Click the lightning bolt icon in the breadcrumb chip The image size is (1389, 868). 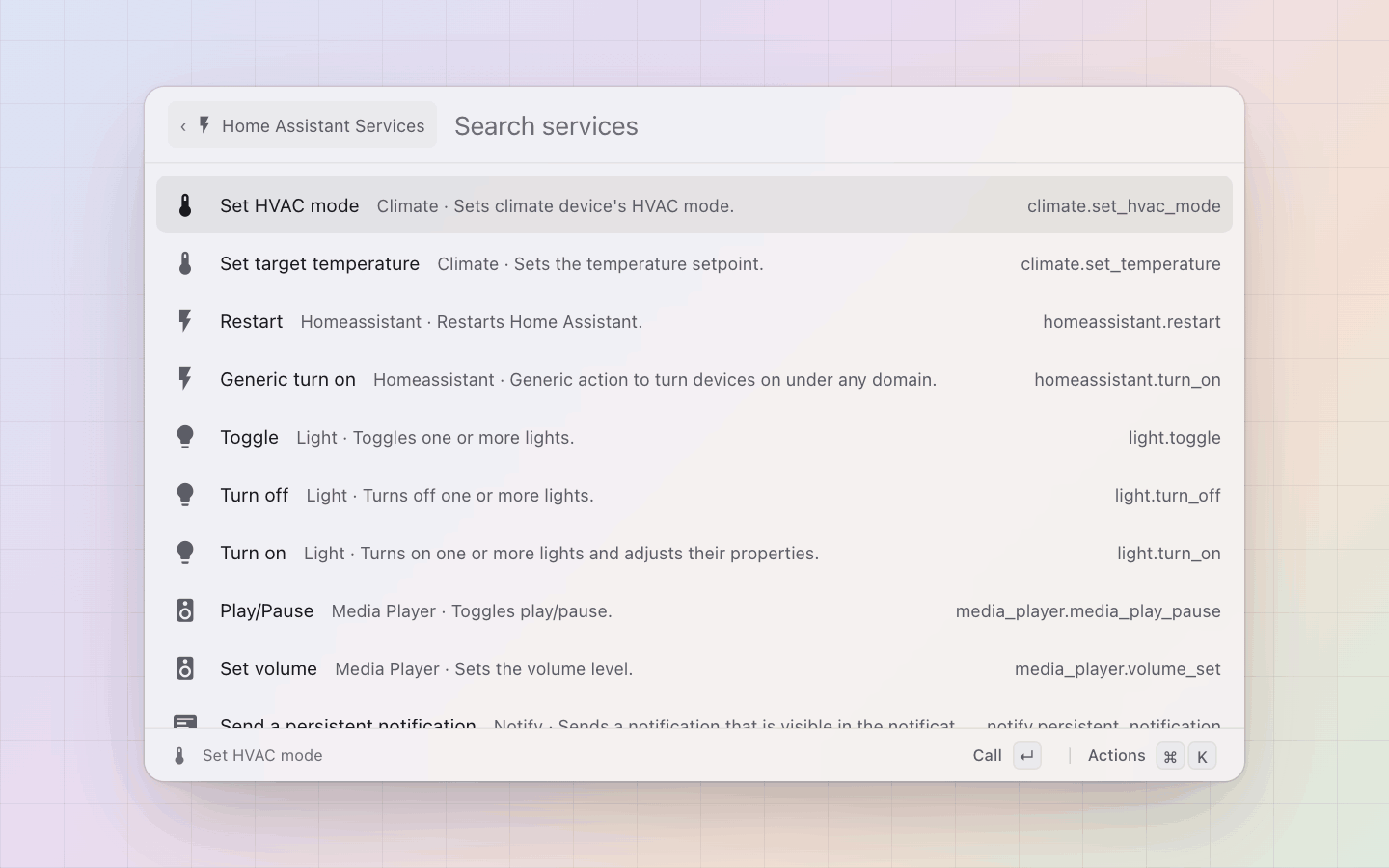(x=204, y=125)
